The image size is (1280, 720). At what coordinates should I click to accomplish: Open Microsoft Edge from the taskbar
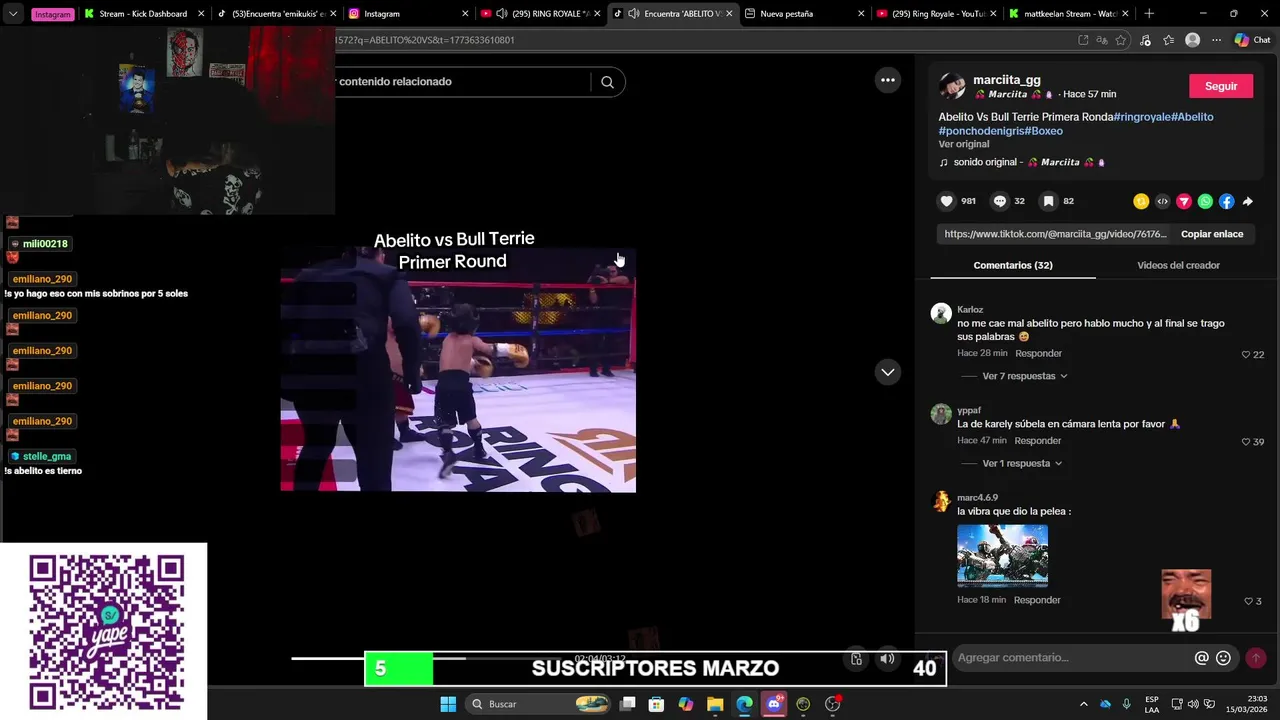coord(744,704)
